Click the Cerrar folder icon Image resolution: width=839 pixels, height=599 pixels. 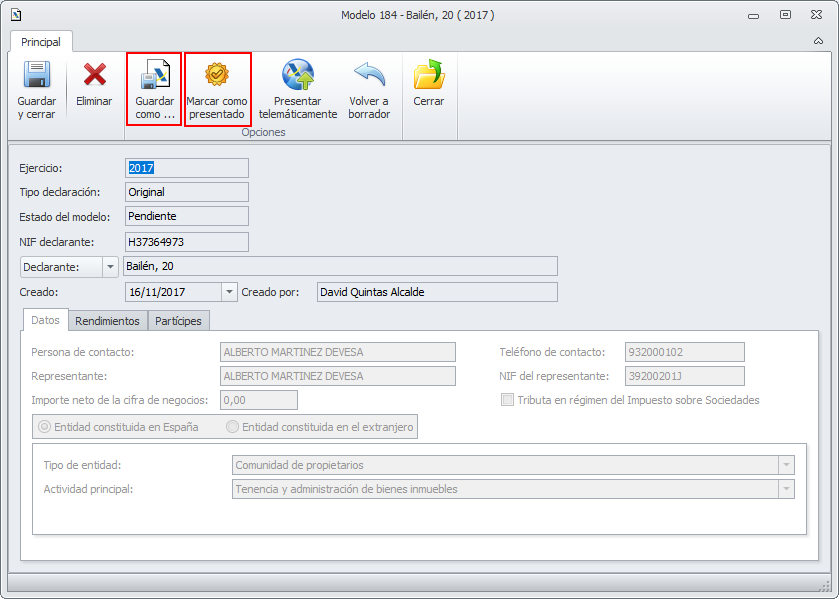[x=429, y=74]
